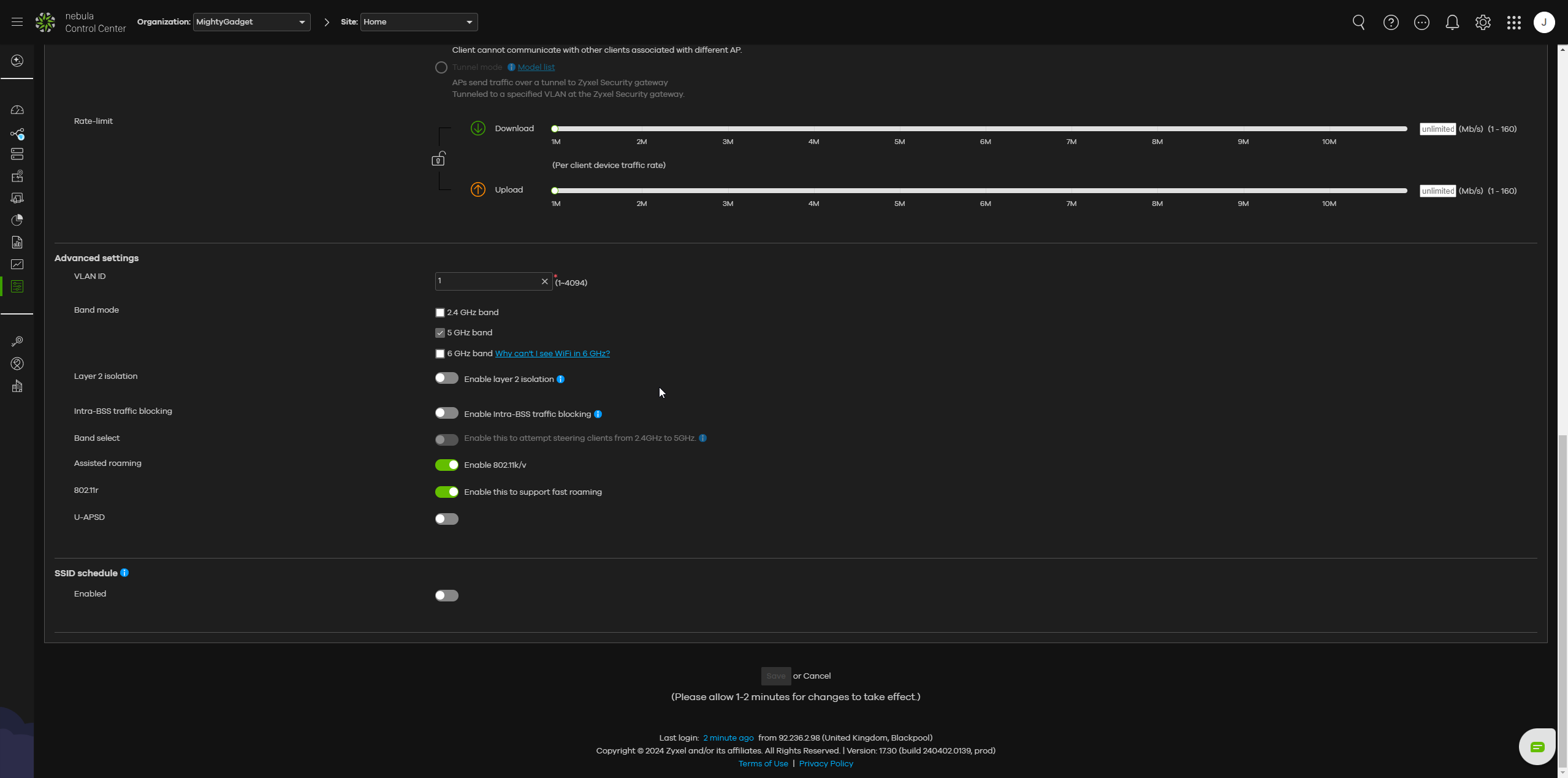Open the chat bubble support widget
This screenshot has width=1568, height=778.
tap(1537, 746)
